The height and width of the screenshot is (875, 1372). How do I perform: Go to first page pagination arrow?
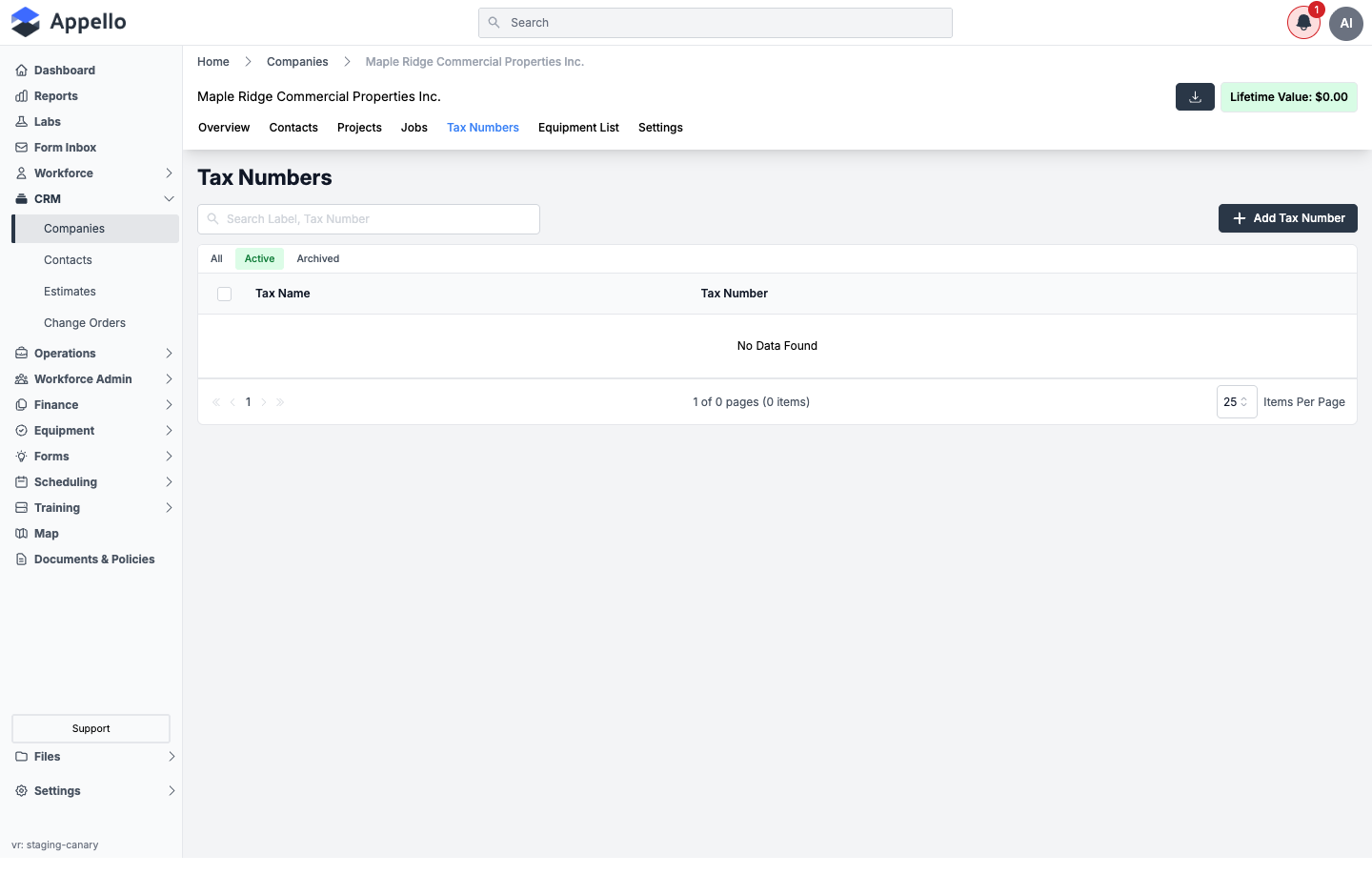216,402
